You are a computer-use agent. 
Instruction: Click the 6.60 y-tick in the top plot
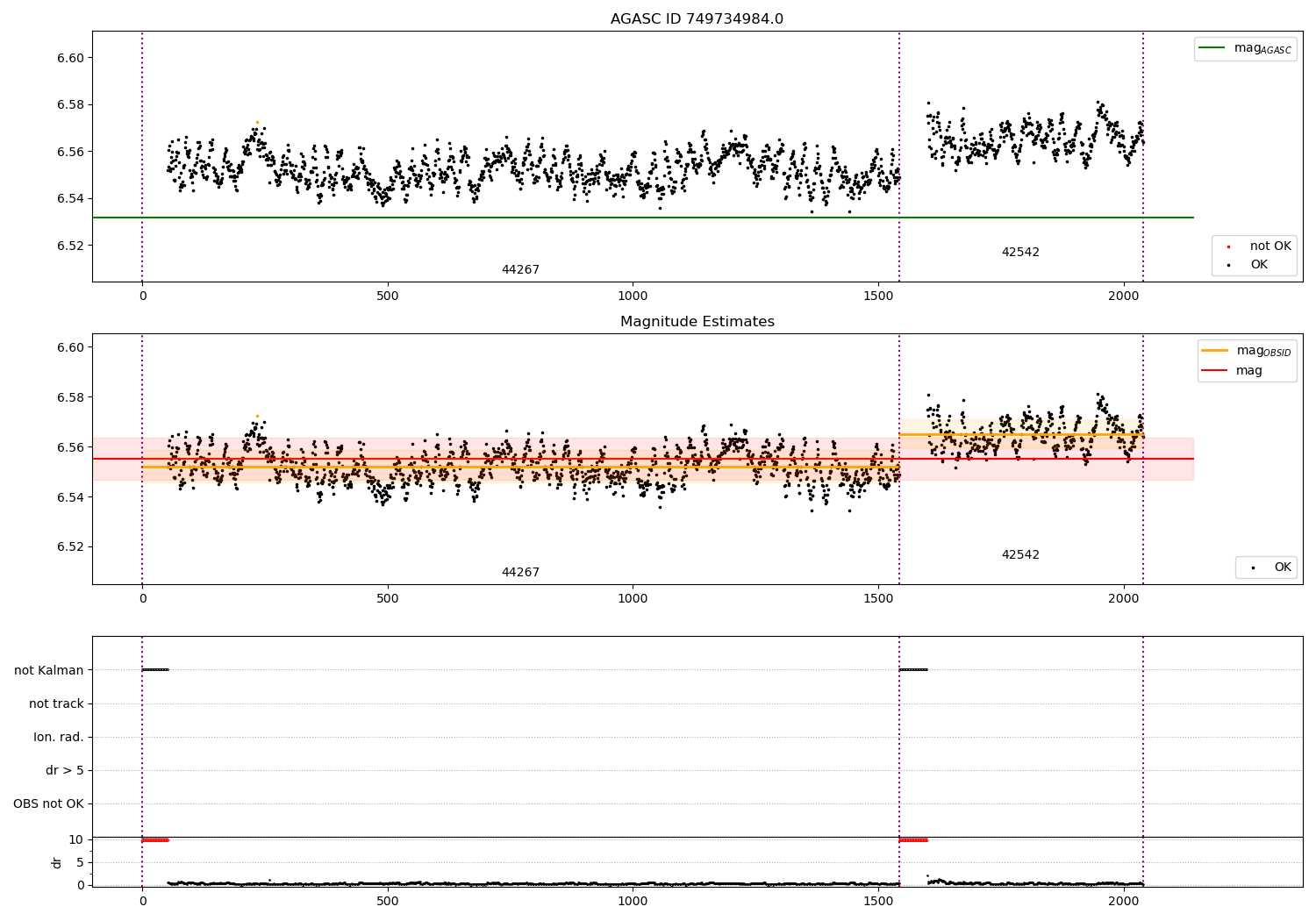(x=71, y=58)
